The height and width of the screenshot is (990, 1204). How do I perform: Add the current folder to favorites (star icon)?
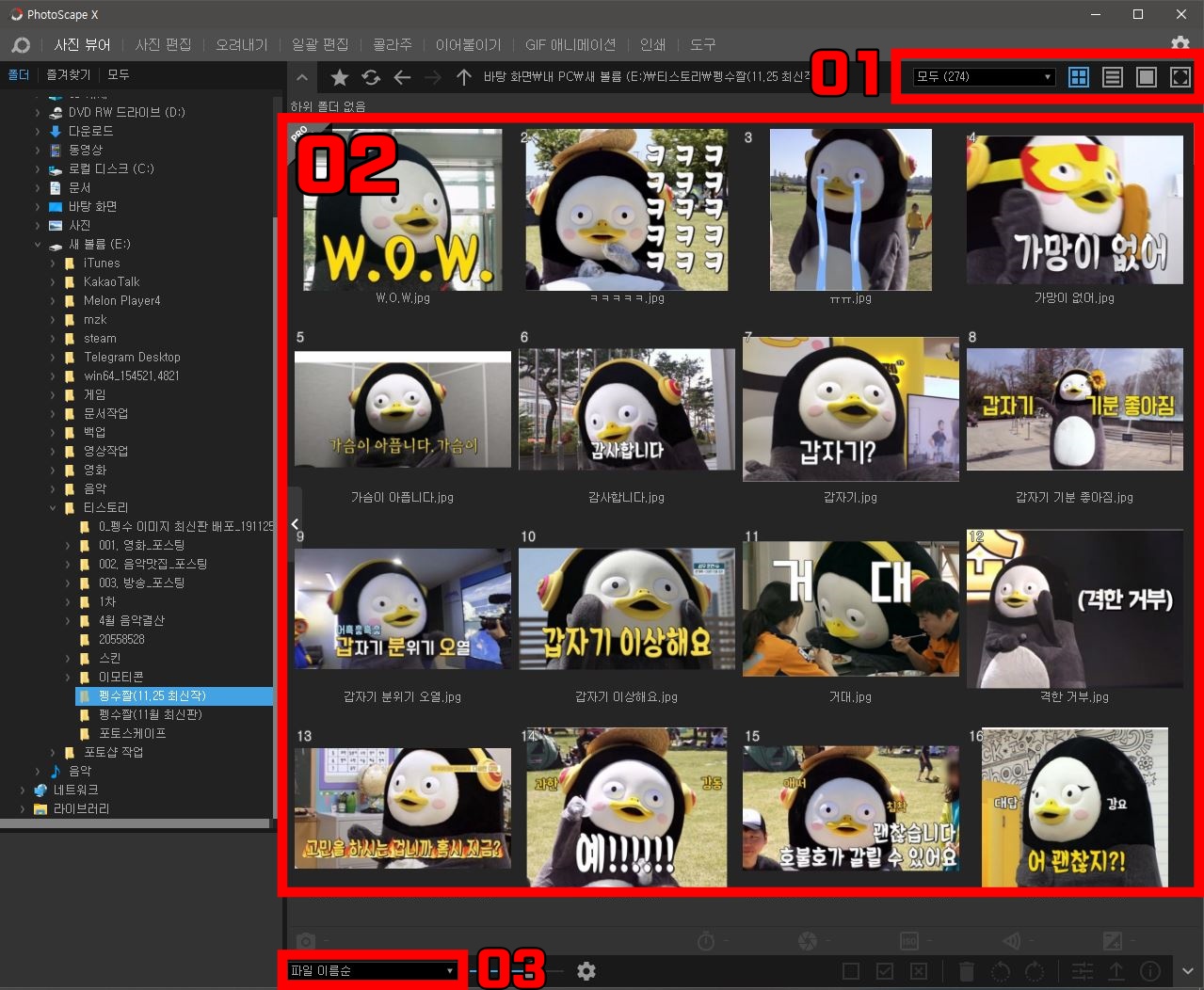pos(340,77)
